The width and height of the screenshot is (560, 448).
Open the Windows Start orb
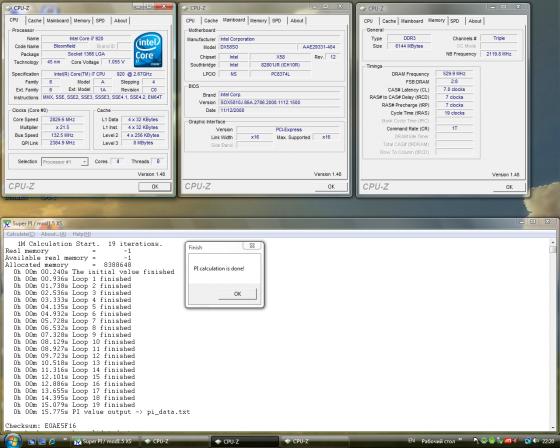tap(13, 441)
